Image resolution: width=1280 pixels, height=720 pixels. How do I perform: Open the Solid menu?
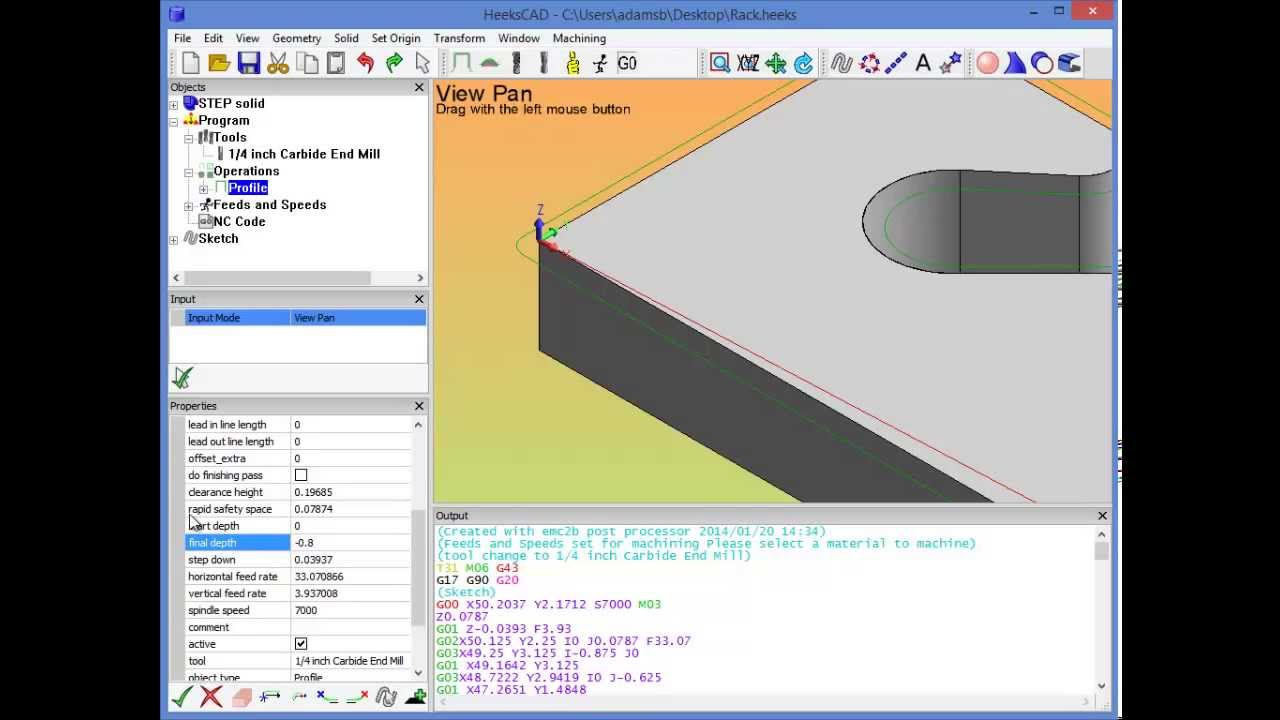click(346, 38)
